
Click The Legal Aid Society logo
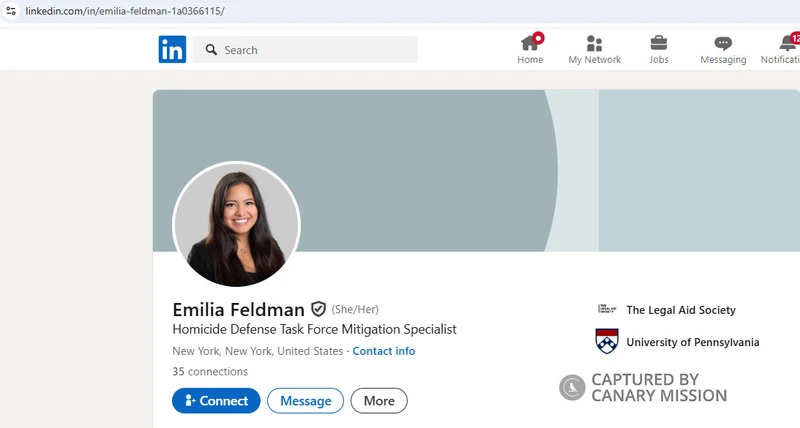(607, 309)
